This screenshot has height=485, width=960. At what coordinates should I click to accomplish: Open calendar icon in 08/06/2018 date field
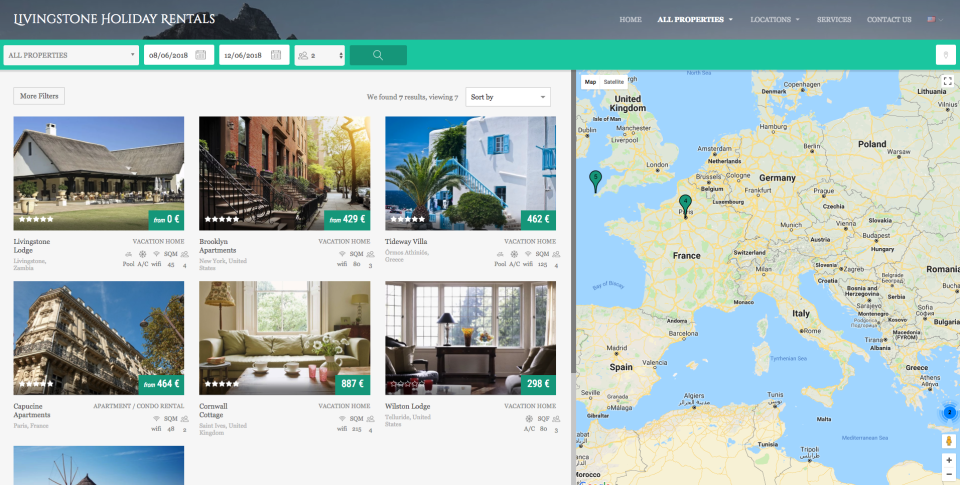[200, 55]
